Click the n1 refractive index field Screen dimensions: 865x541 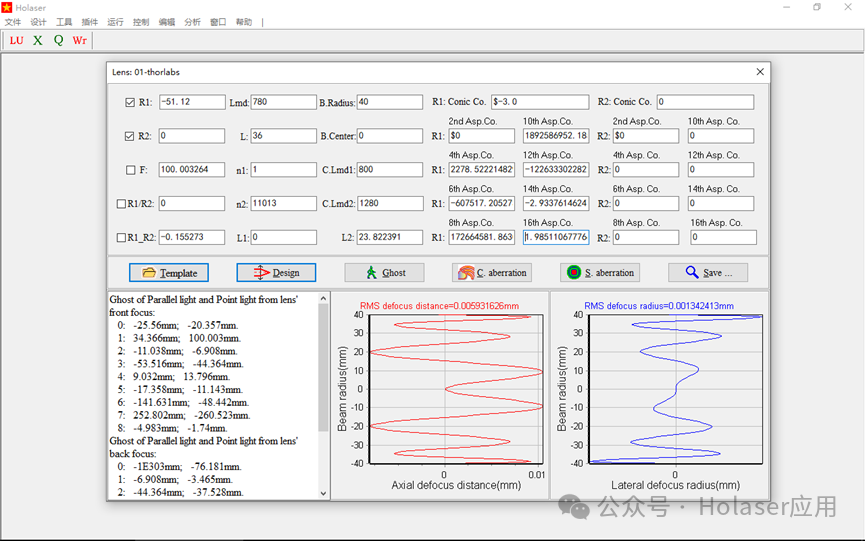click(x=284, y=169)
